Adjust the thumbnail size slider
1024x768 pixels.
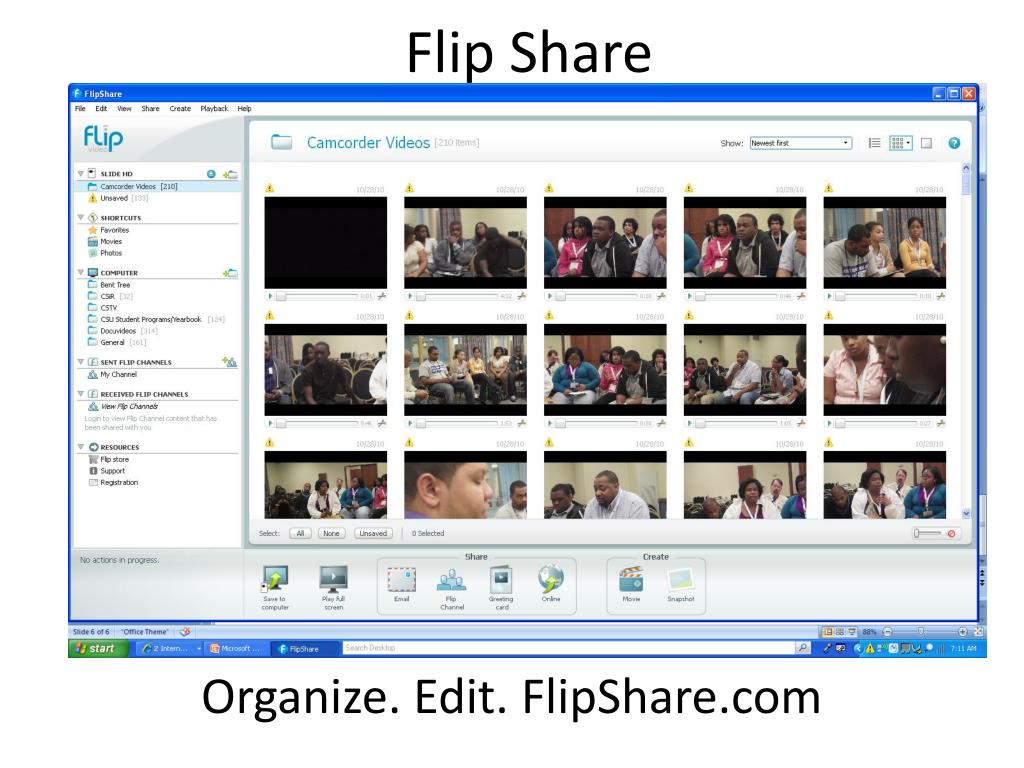(928, 534)
